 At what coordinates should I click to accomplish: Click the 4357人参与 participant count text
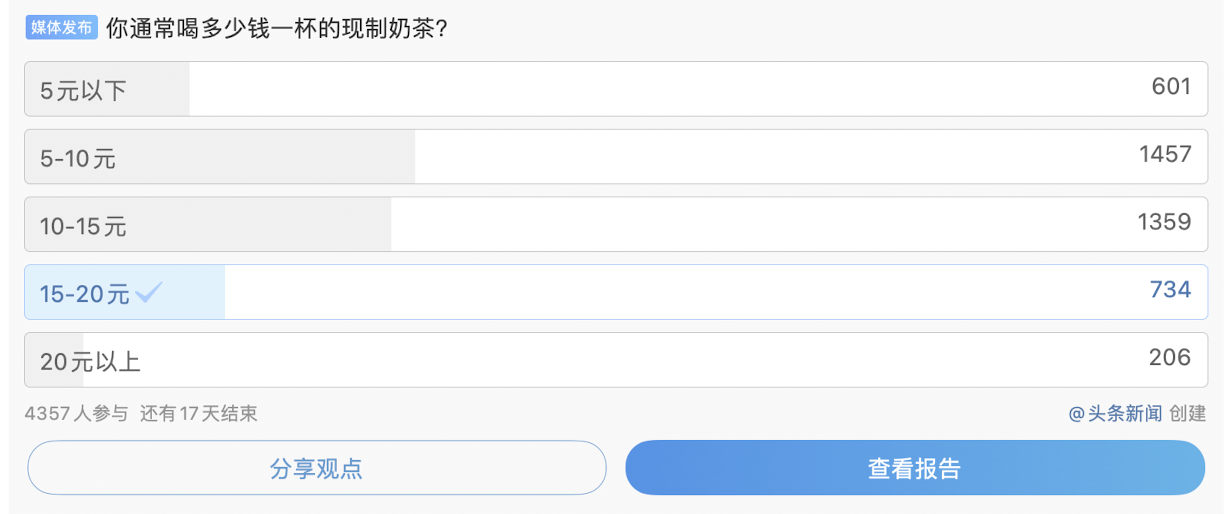point(76,413)
